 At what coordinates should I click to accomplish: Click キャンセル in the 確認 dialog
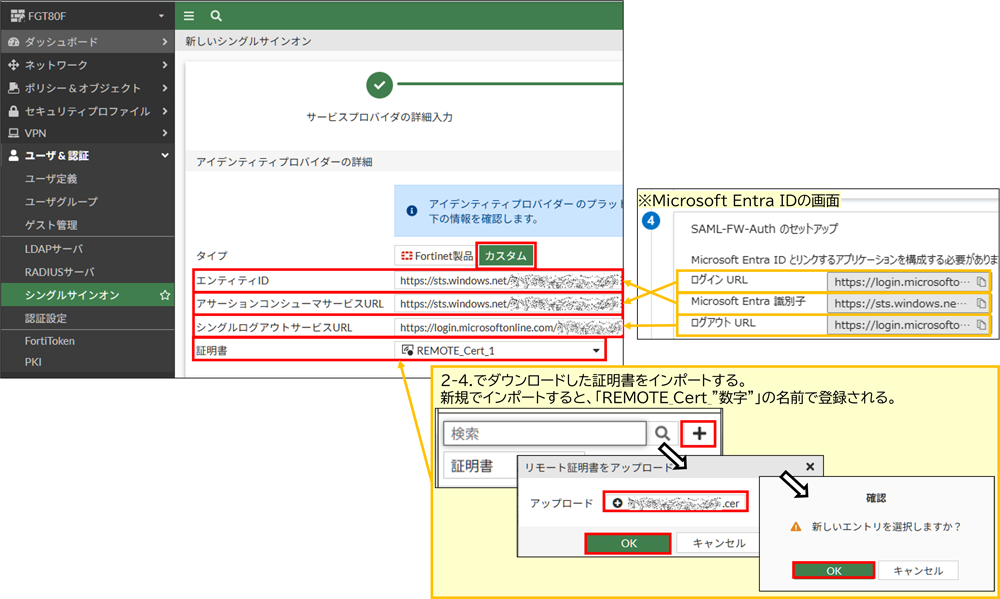pyautogui.click(x=918, y=571)
